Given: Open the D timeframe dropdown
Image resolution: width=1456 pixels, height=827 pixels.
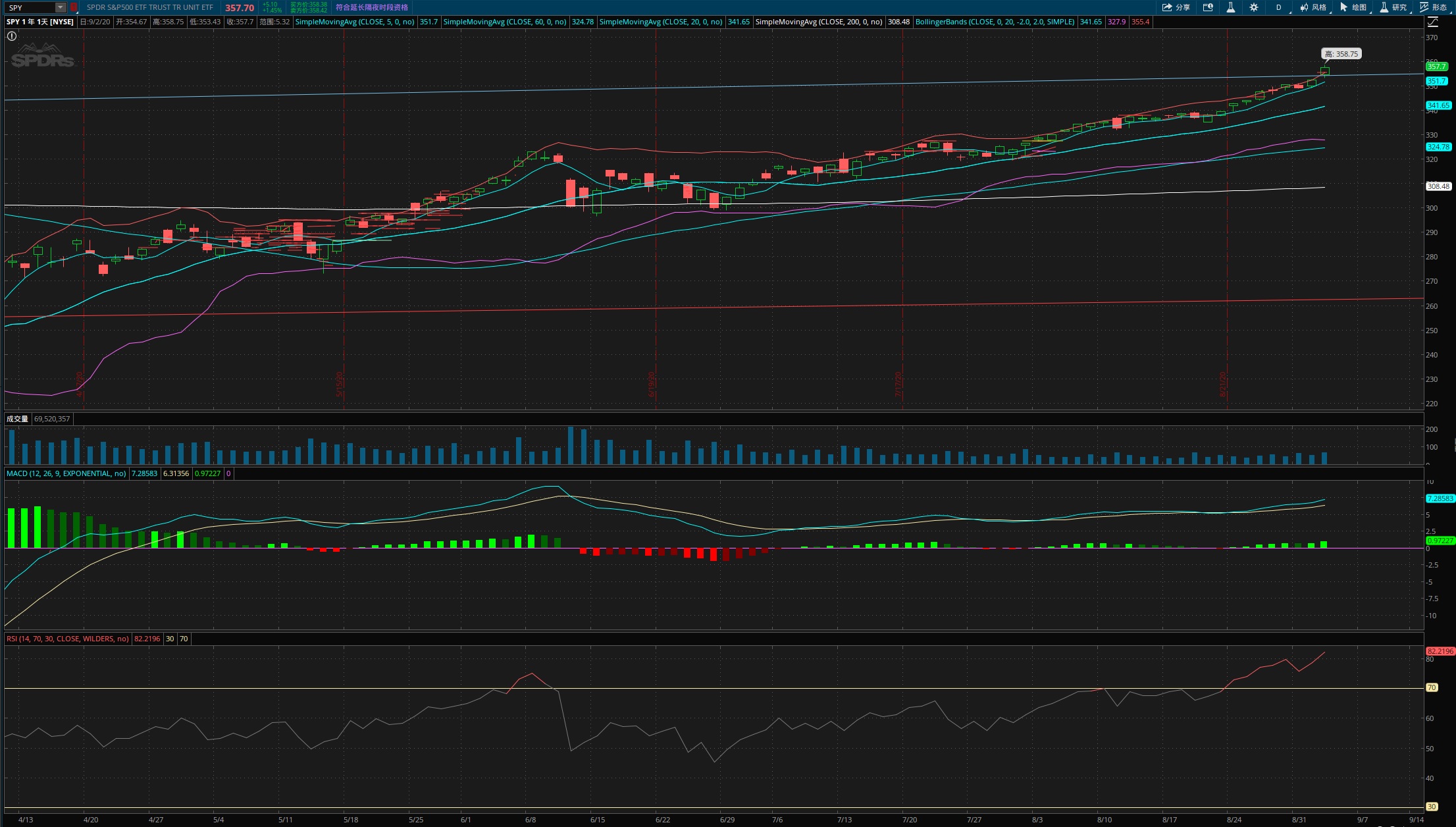Looking at the screenshot, I should pyautogui.click(x=1280, y=7).
